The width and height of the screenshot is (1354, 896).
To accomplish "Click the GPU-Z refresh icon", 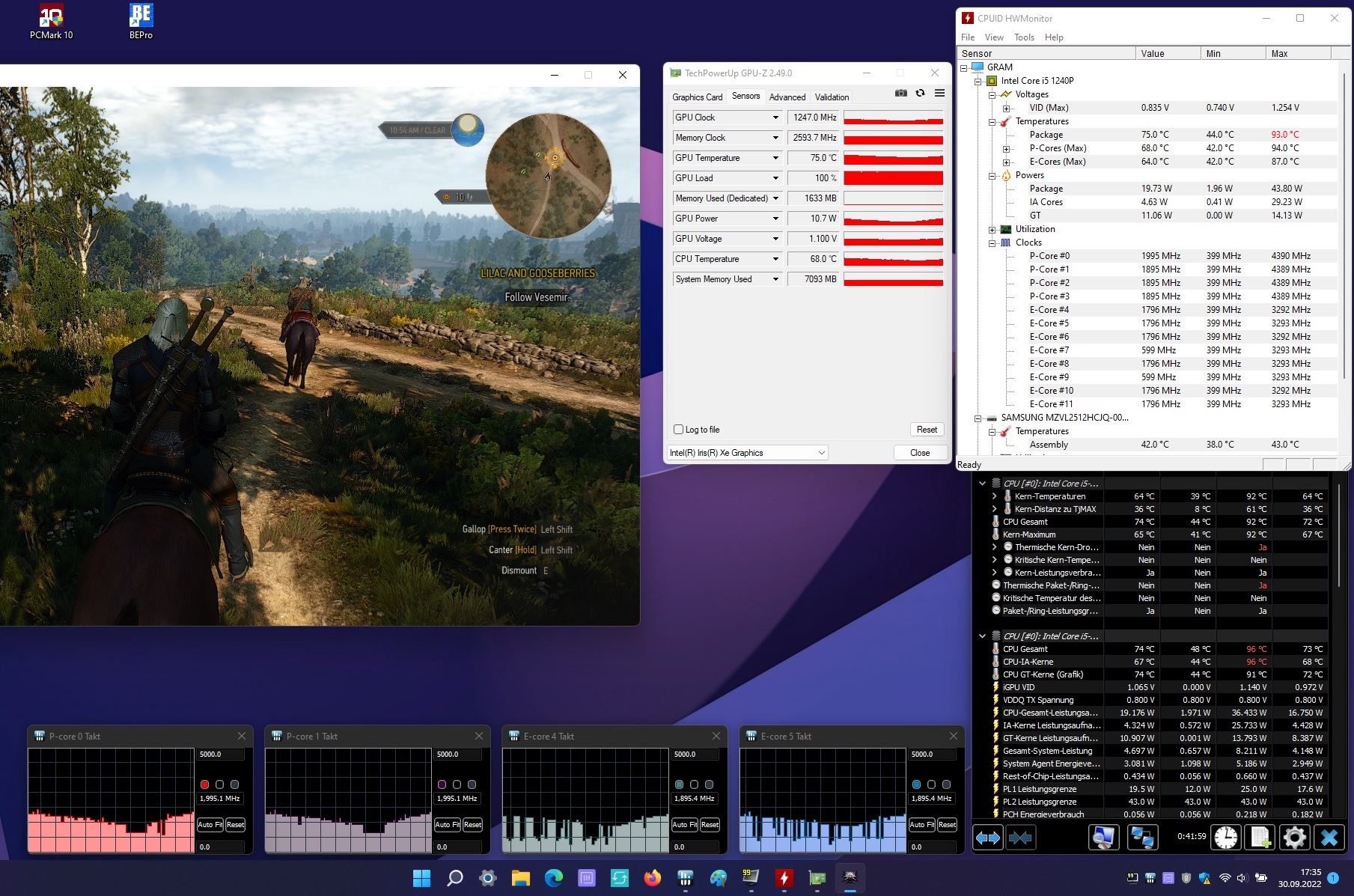I will [x=920, y=94].
